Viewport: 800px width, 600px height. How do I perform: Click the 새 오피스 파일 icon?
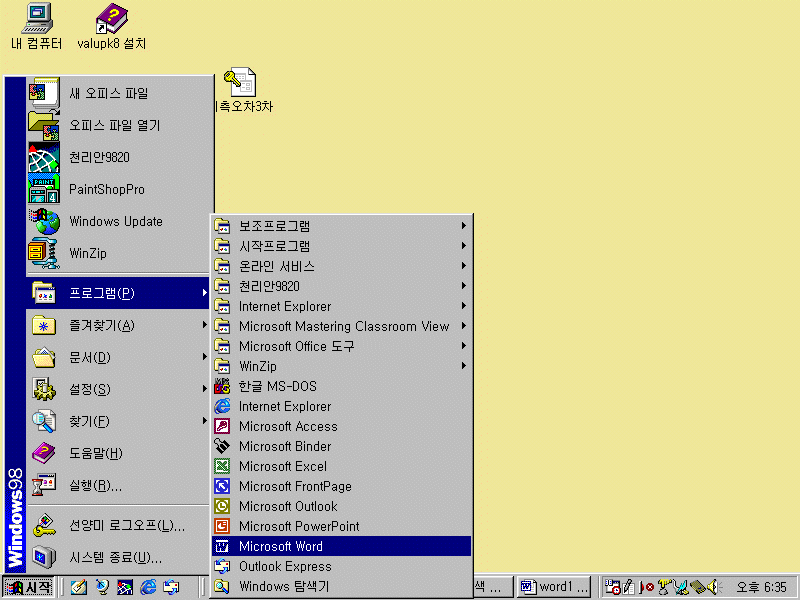click(x=44, y=93)
